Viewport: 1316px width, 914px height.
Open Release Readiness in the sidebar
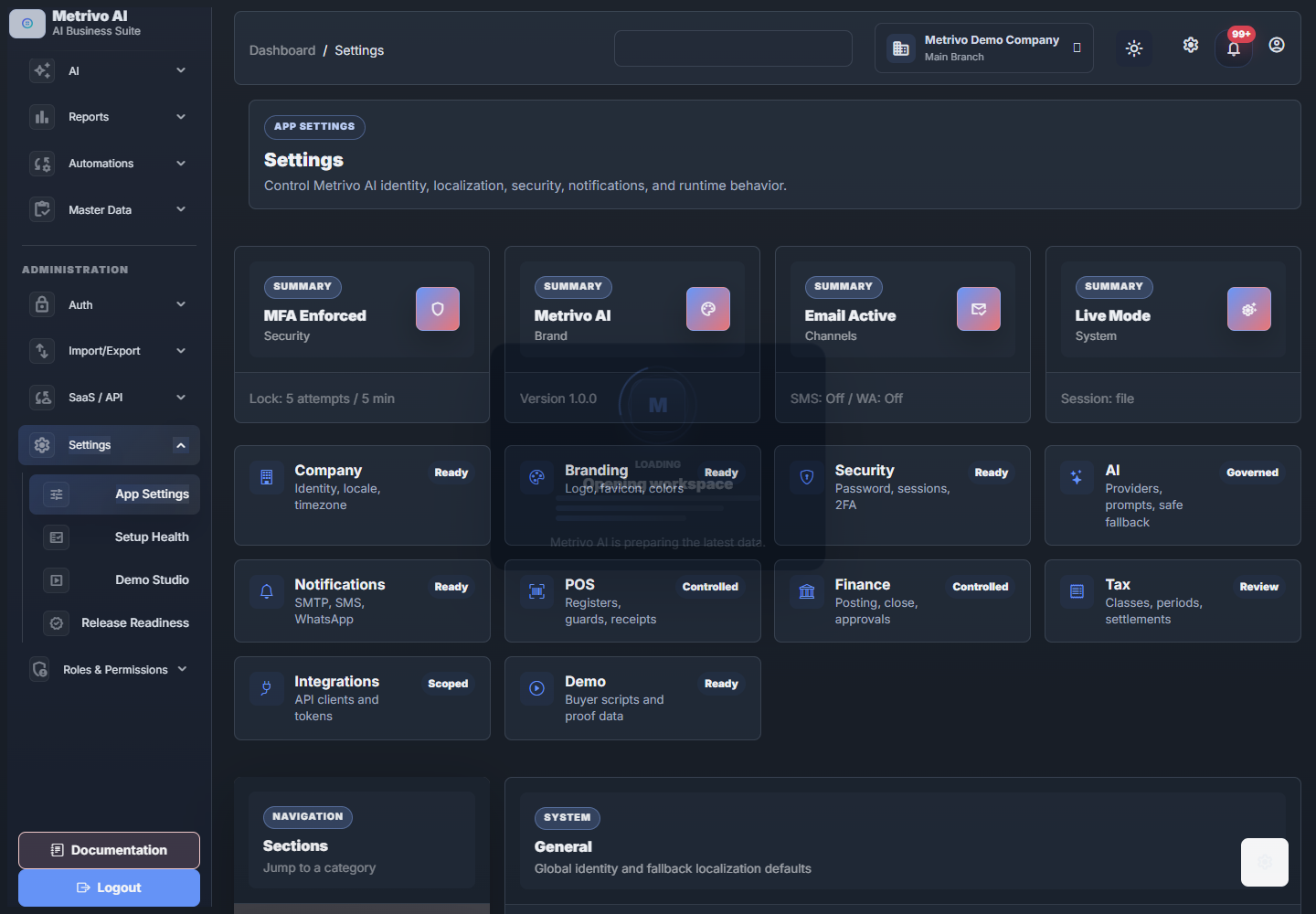(x=115, y=623)
